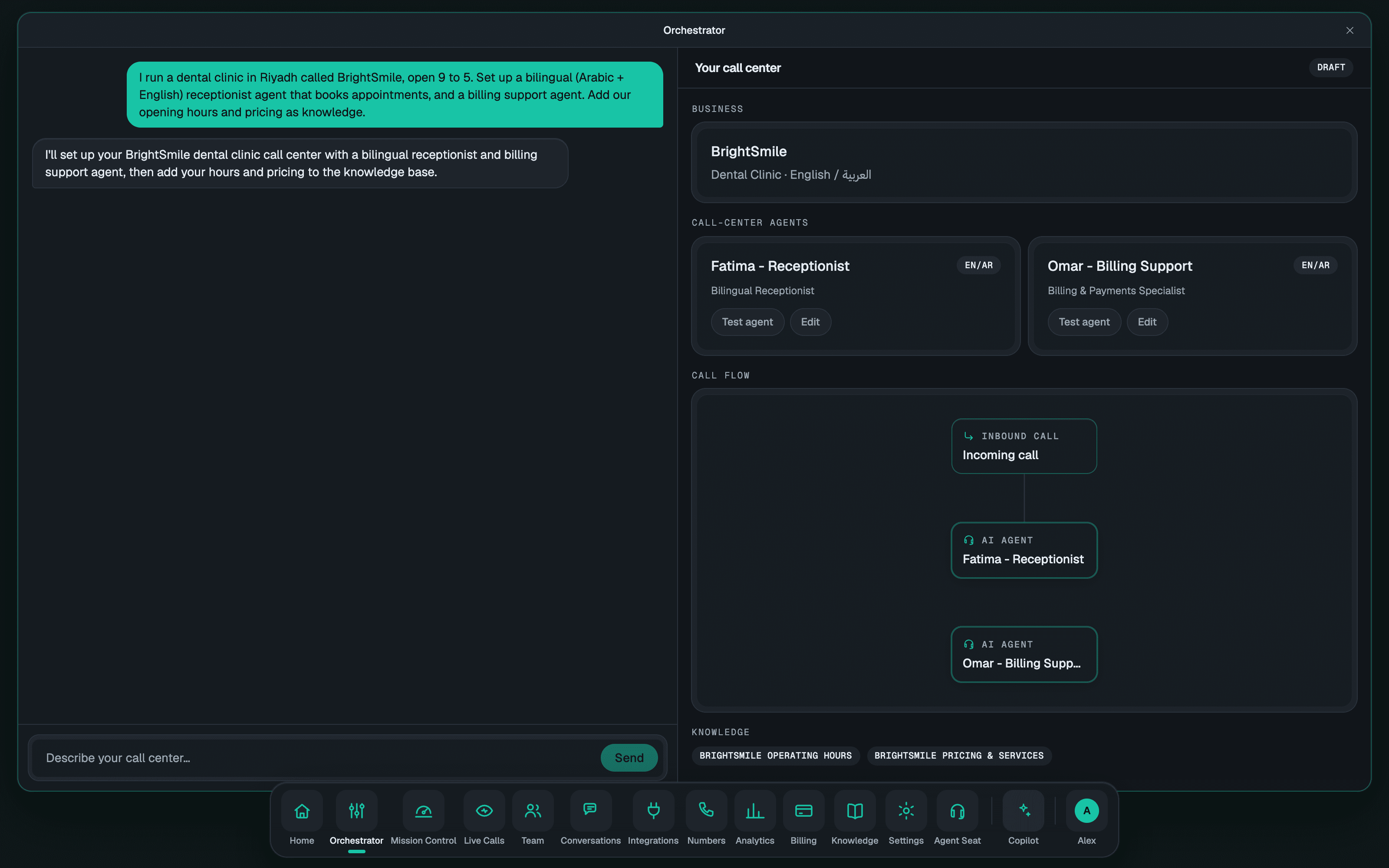Click the DRAFT status badge
This screenshot has width=1389, height=868.
point(1331,67)
